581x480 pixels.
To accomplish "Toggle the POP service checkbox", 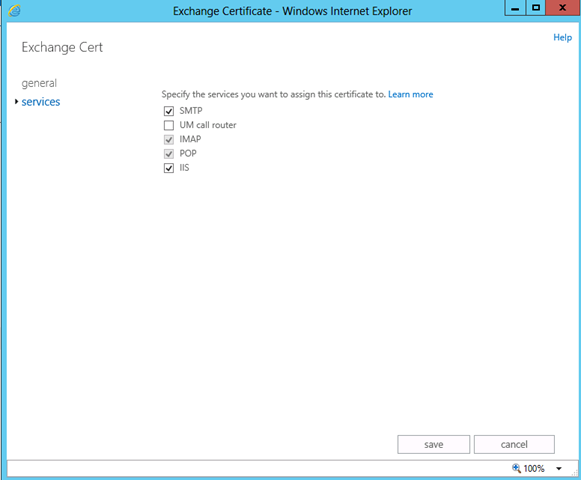I will (x=169, y=153).
